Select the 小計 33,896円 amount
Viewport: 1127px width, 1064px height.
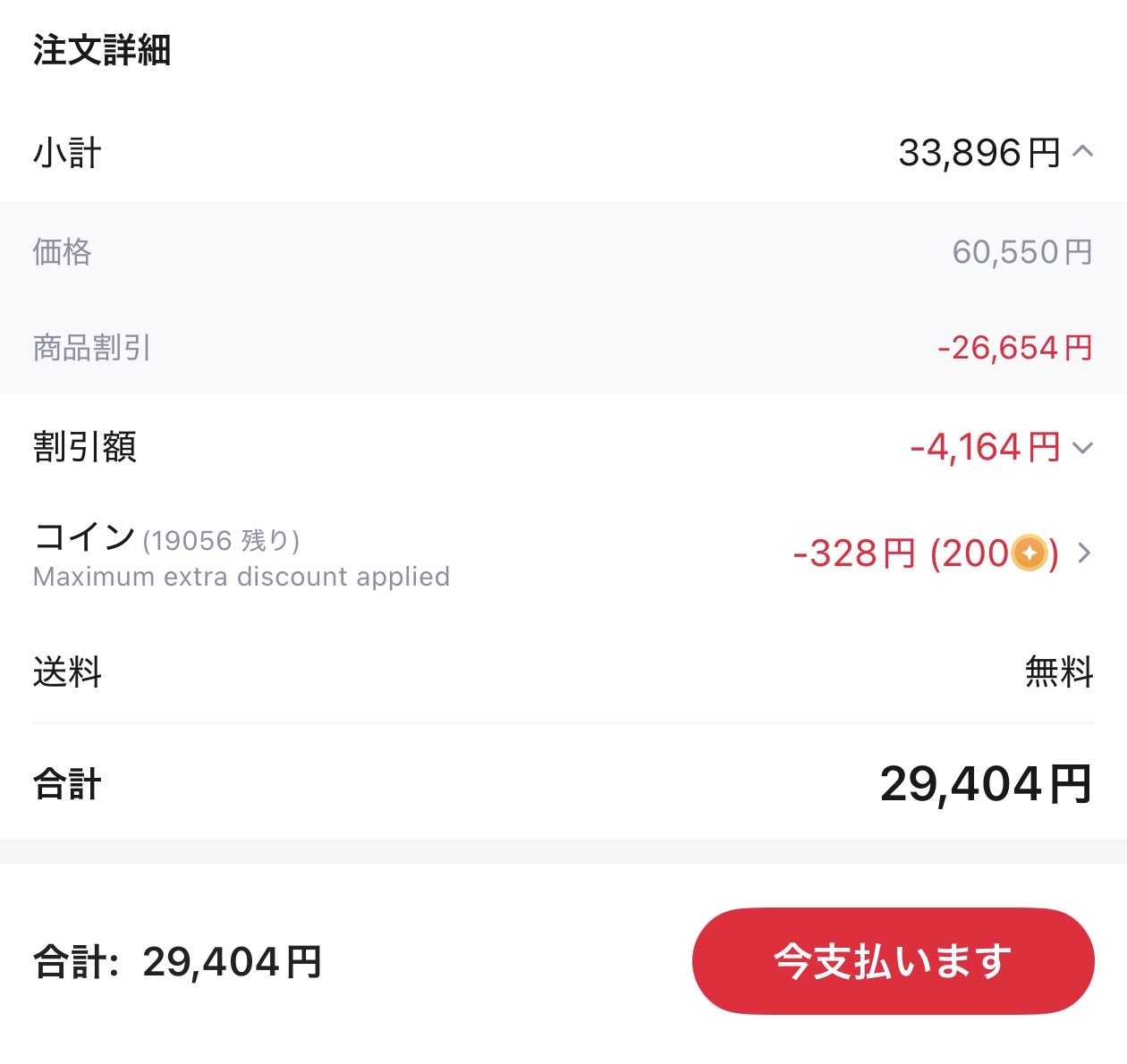click(979, 153)
